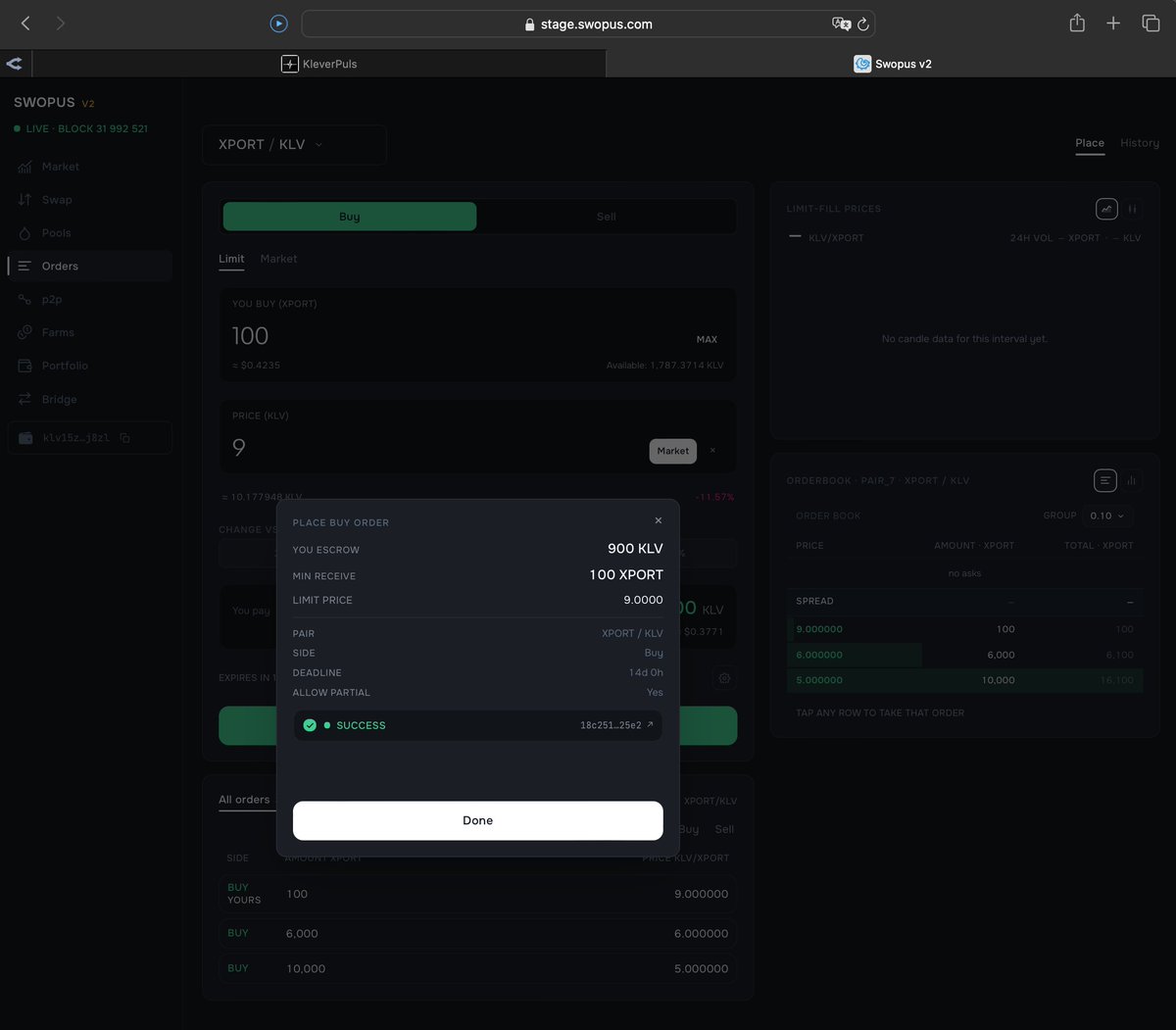
Task: Open Orders in the sidebar
Action: (90, 267)
